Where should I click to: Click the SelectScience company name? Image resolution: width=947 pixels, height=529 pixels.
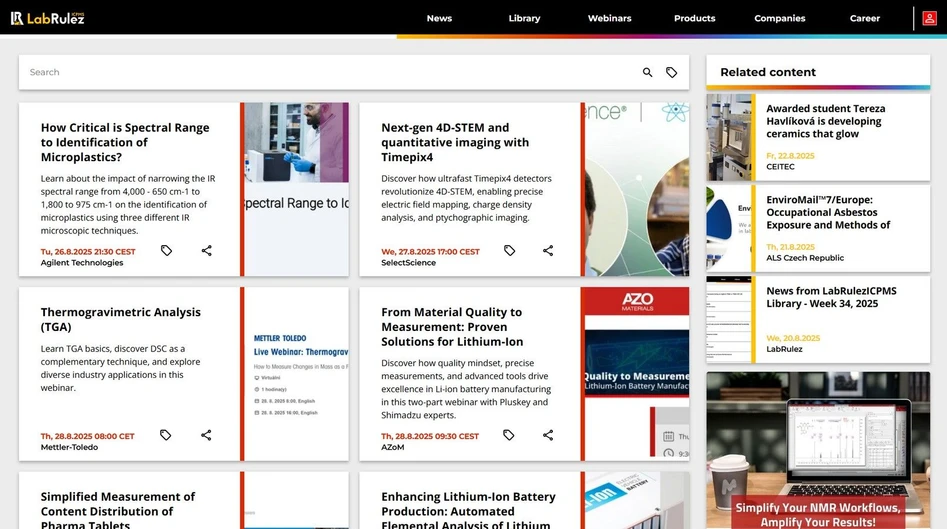(x=408, y=263)
